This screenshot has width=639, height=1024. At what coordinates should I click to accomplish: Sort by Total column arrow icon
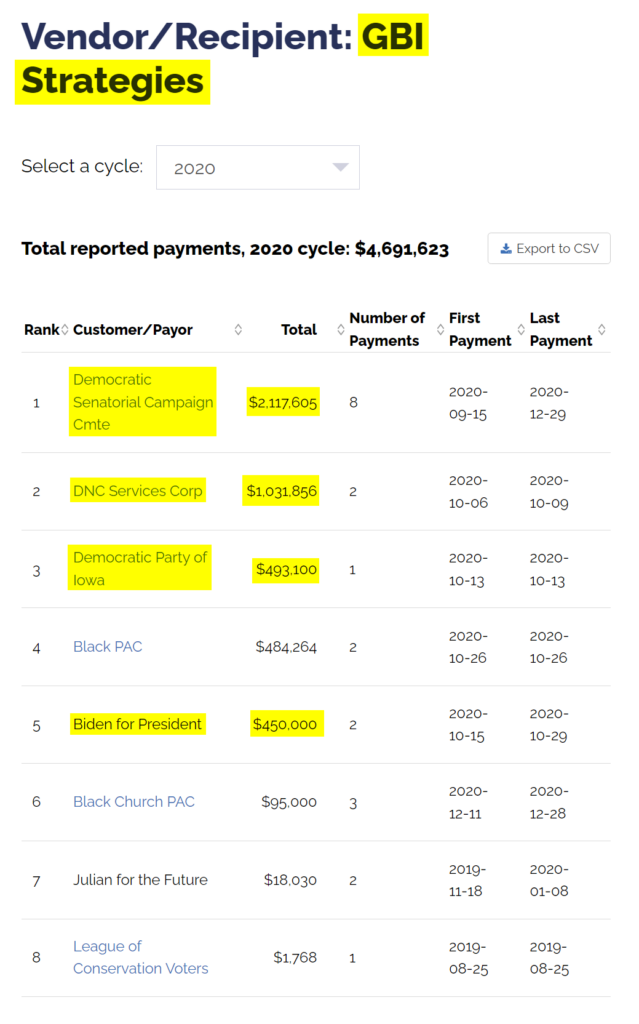click(341, 329)
